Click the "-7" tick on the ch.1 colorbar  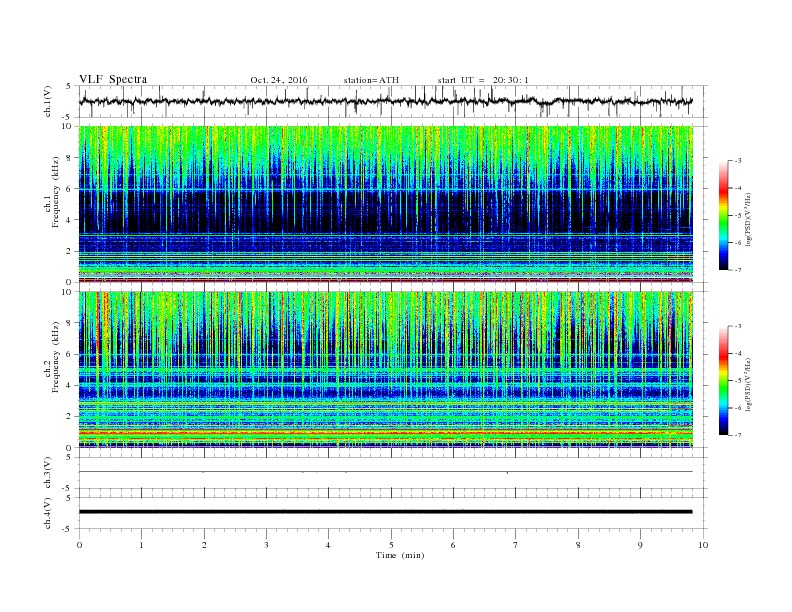(738, 270)
